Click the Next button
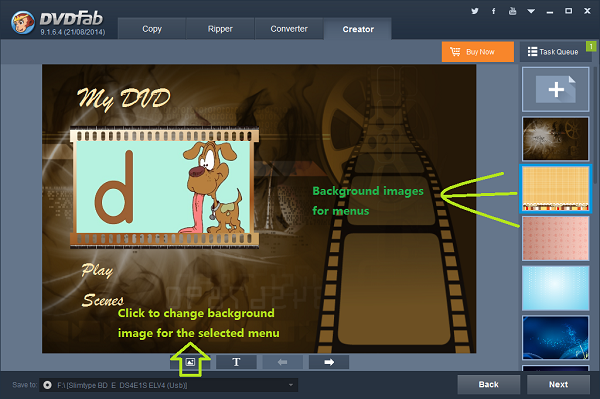Viewport: 600px width, 399px height. tap(558, 384)
